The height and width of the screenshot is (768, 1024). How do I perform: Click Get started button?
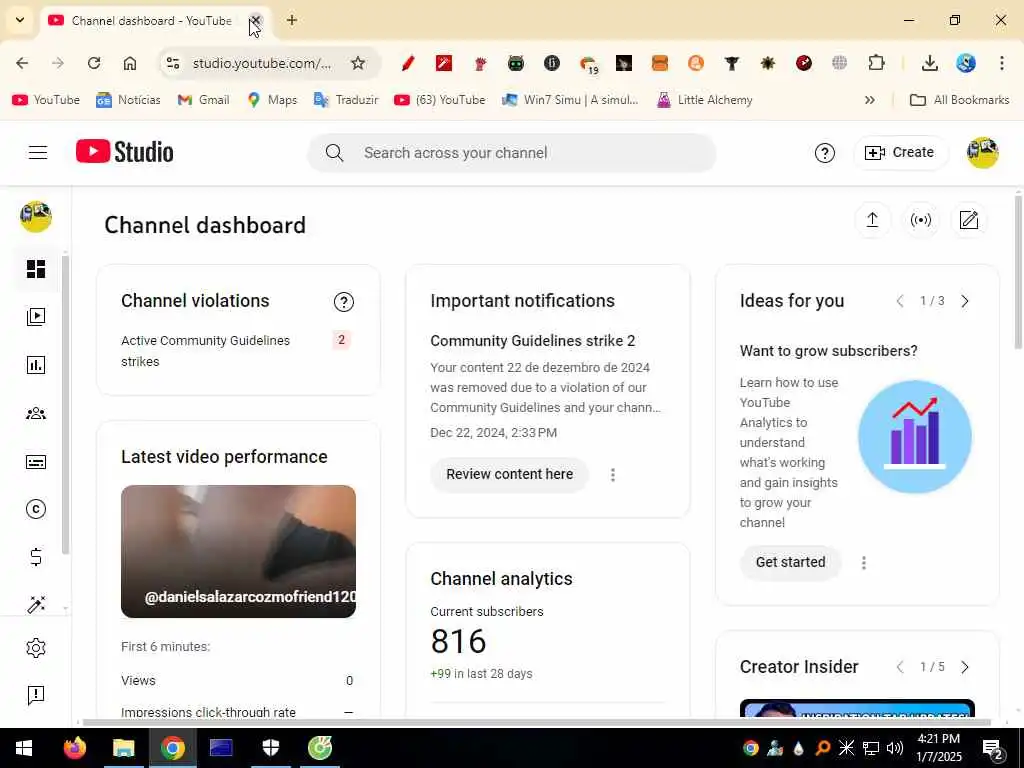[x=790, y=562]
